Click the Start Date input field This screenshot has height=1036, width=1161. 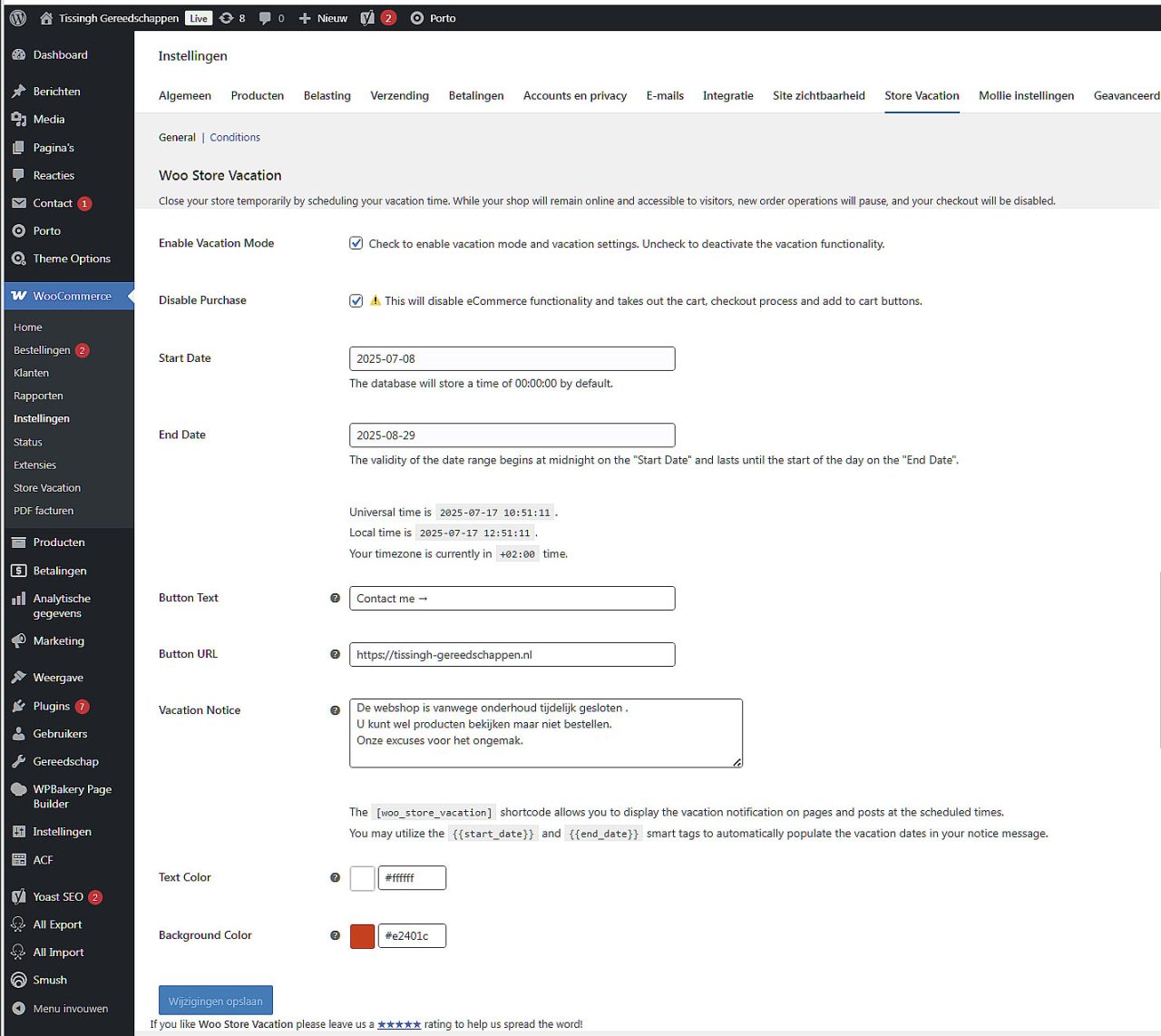pyautogui.click(x=512, y=358)
